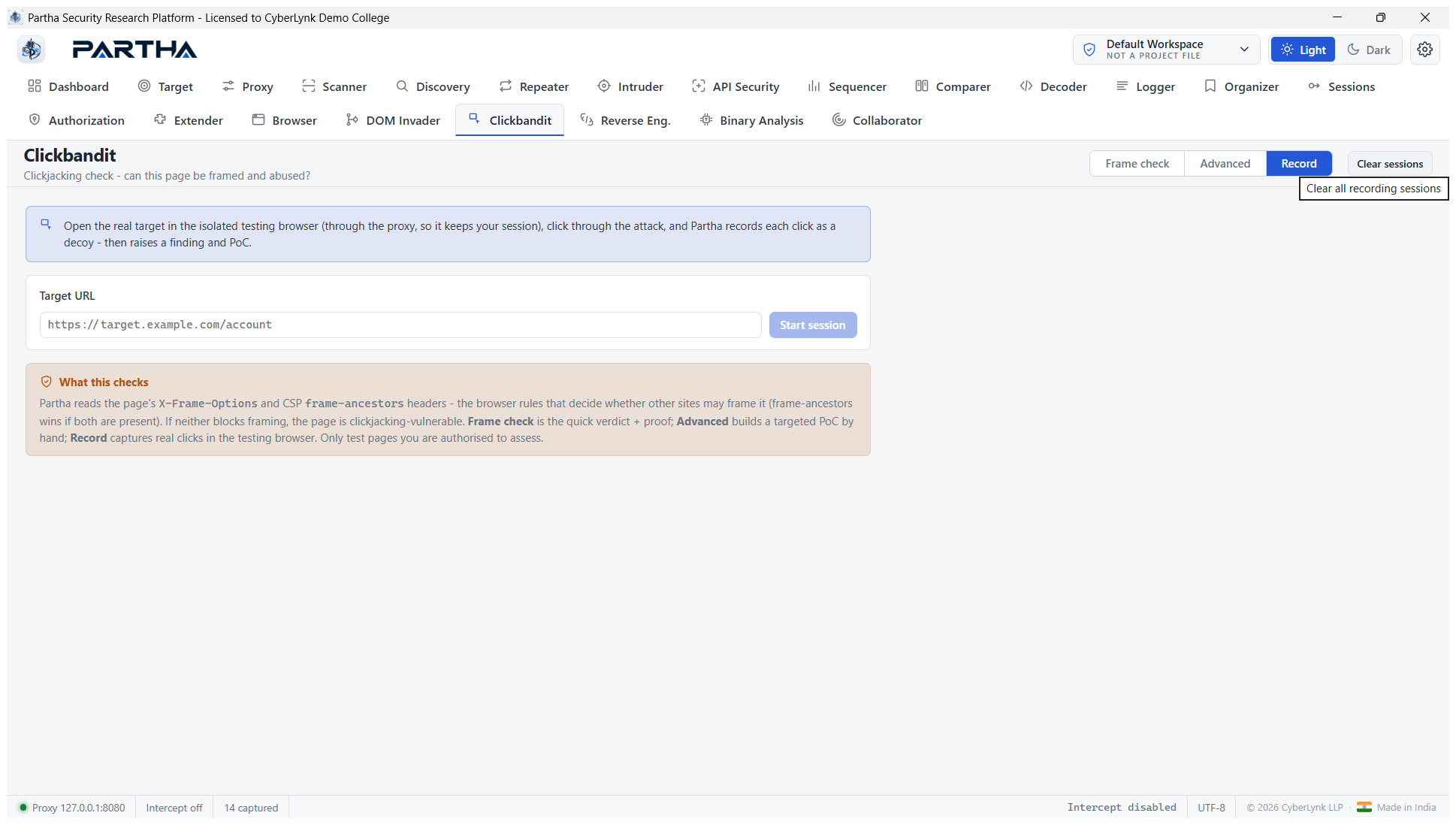This screenshot has width=1456, height=825.
Task: Click the Clickjacking check subtitle text
Action: pyautogui.click(x=167, y=176)
